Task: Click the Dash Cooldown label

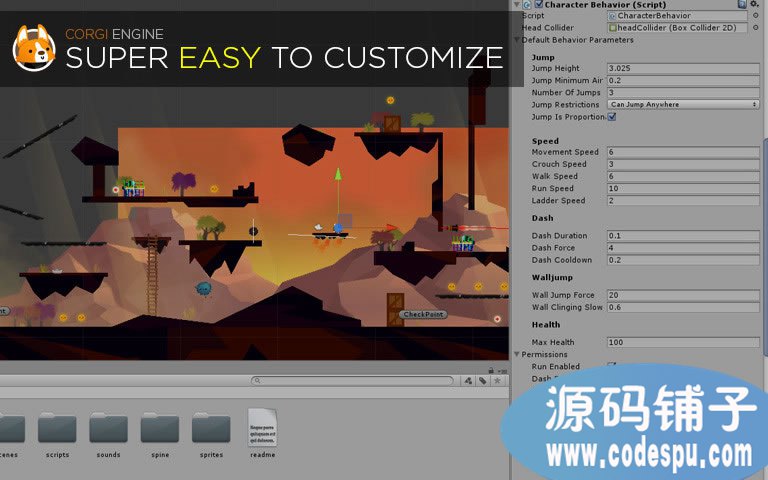Action: tap(562, 260)
